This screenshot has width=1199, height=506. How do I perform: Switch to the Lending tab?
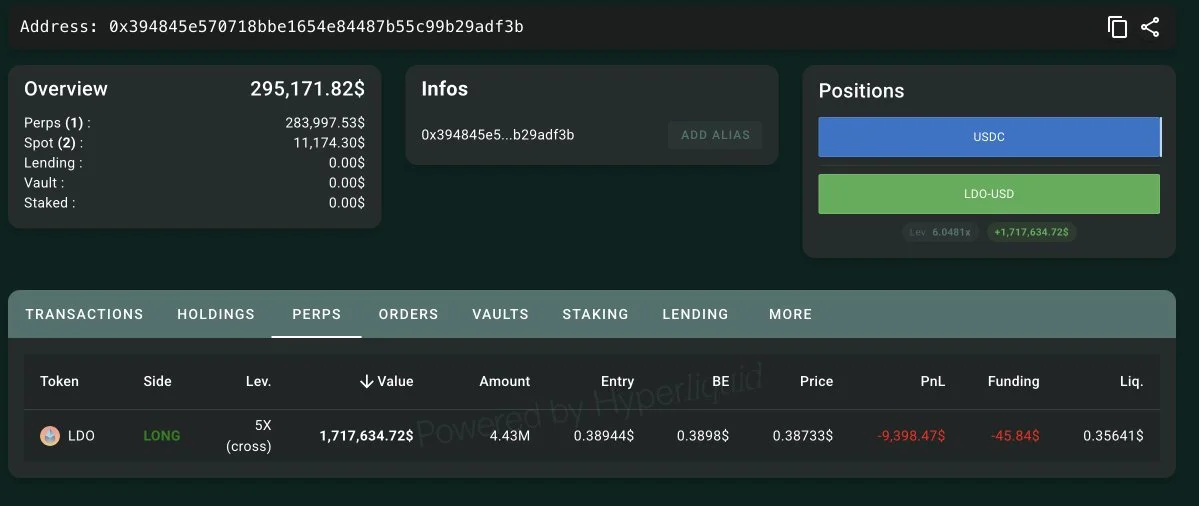tap(695, 314)
